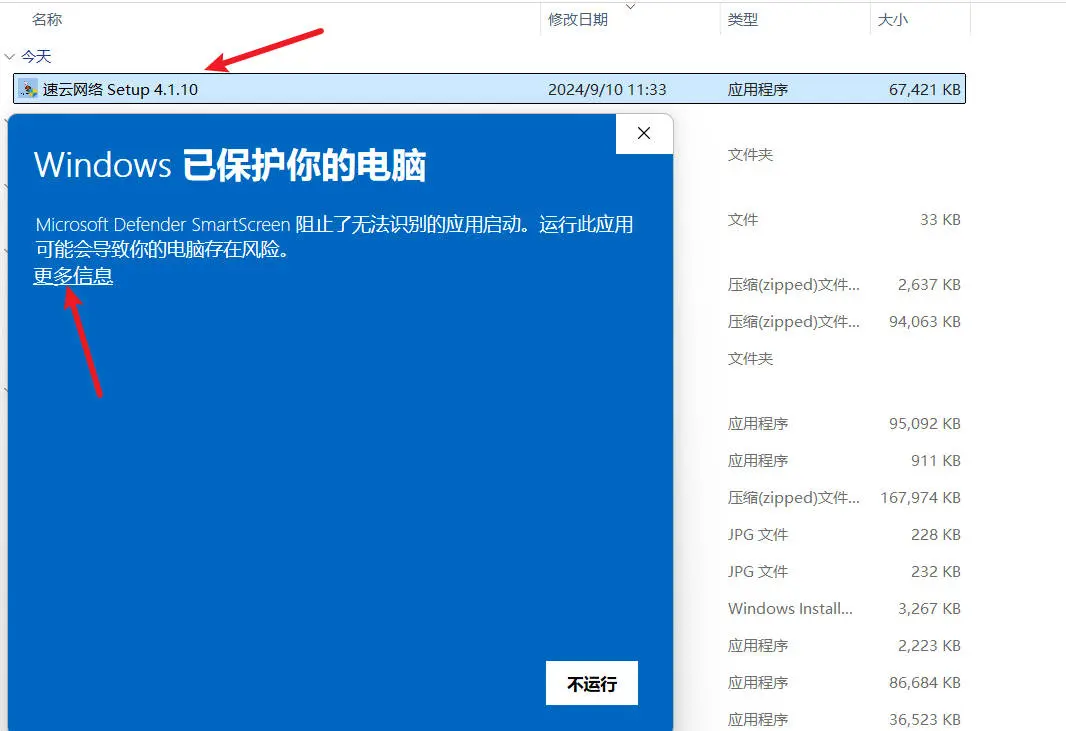Select the 速云网络 Setup 4.1.10 file name

[x=120, y=89]
